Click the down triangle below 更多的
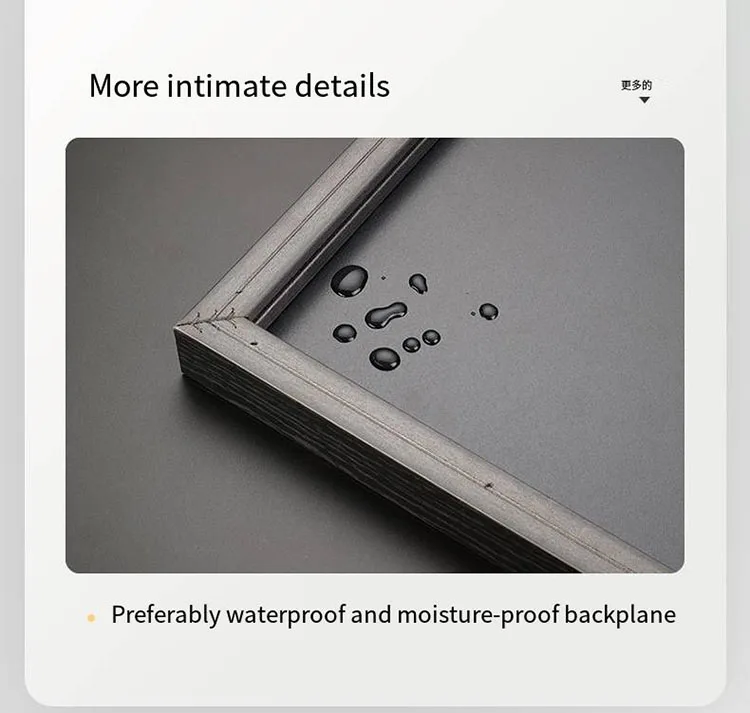 click(644, 100)
